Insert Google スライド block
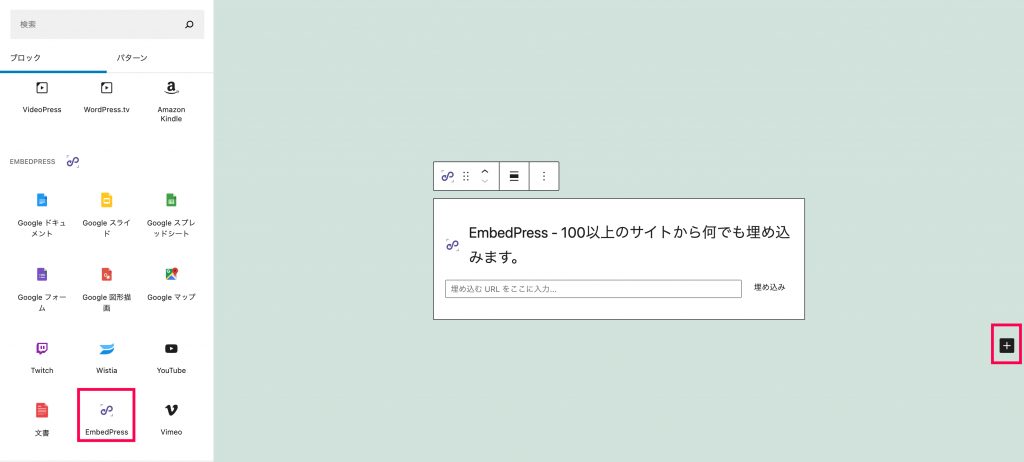1024x462 pixels. (x=106, y=215)
